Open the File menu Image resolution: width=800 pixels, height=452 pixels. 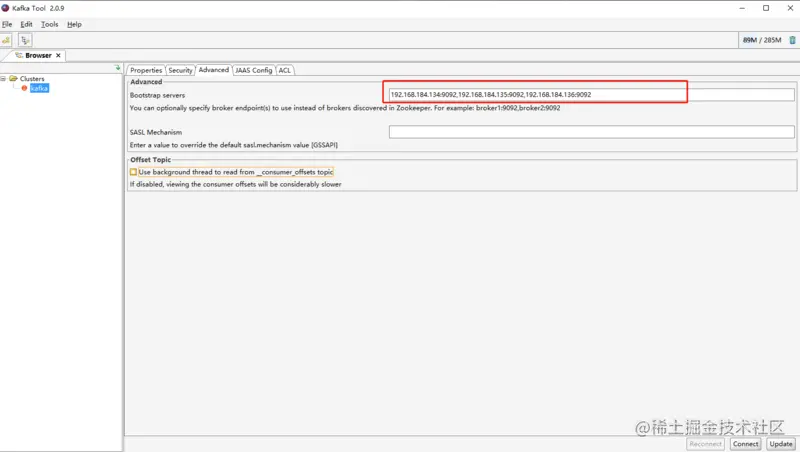tap(7, 24)
